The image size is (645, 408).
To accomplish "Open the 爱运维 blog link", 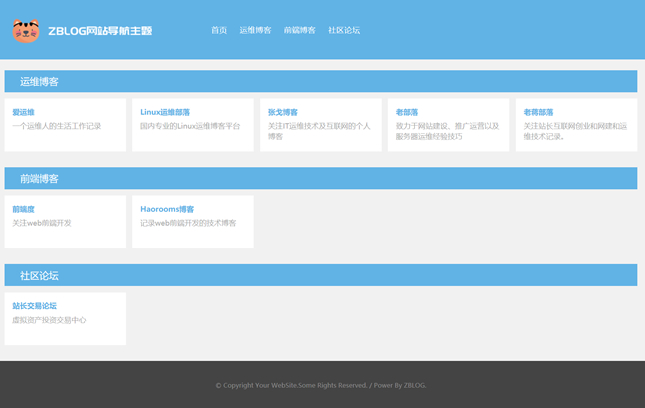I will pyautogui.click(x=23, y=113).
